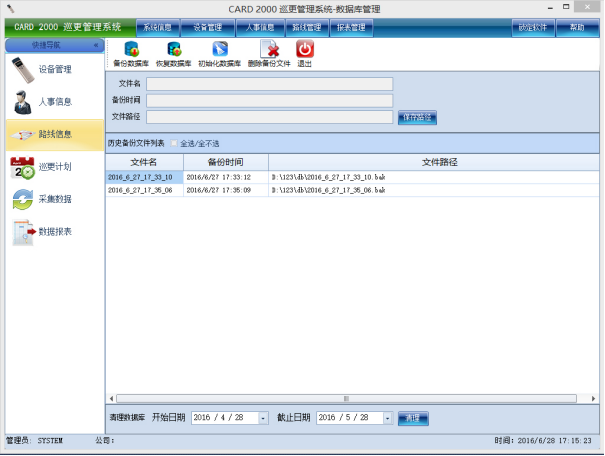The height and width of the screenshot is (456, 605).
Task: Toggle the 全选/全不选 checkbox
Action: (174, 143)
